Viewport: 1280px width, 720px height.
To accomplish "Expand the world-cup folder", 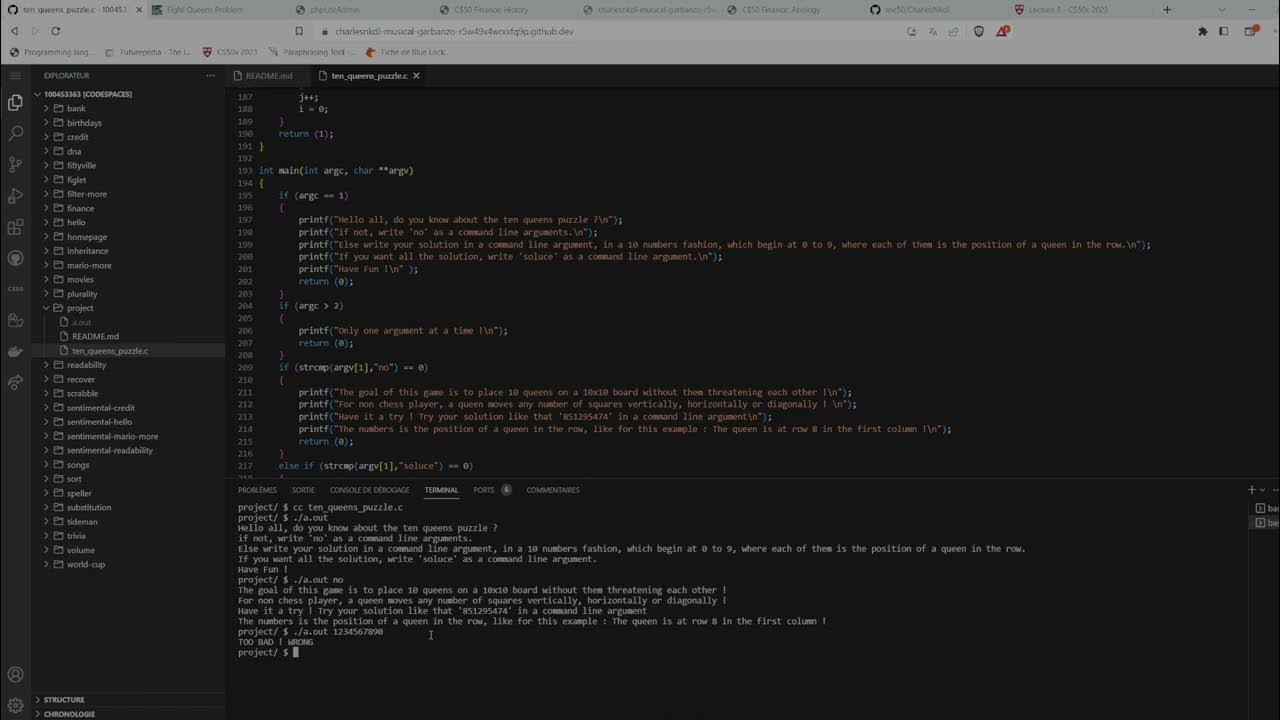I will 85,564.
